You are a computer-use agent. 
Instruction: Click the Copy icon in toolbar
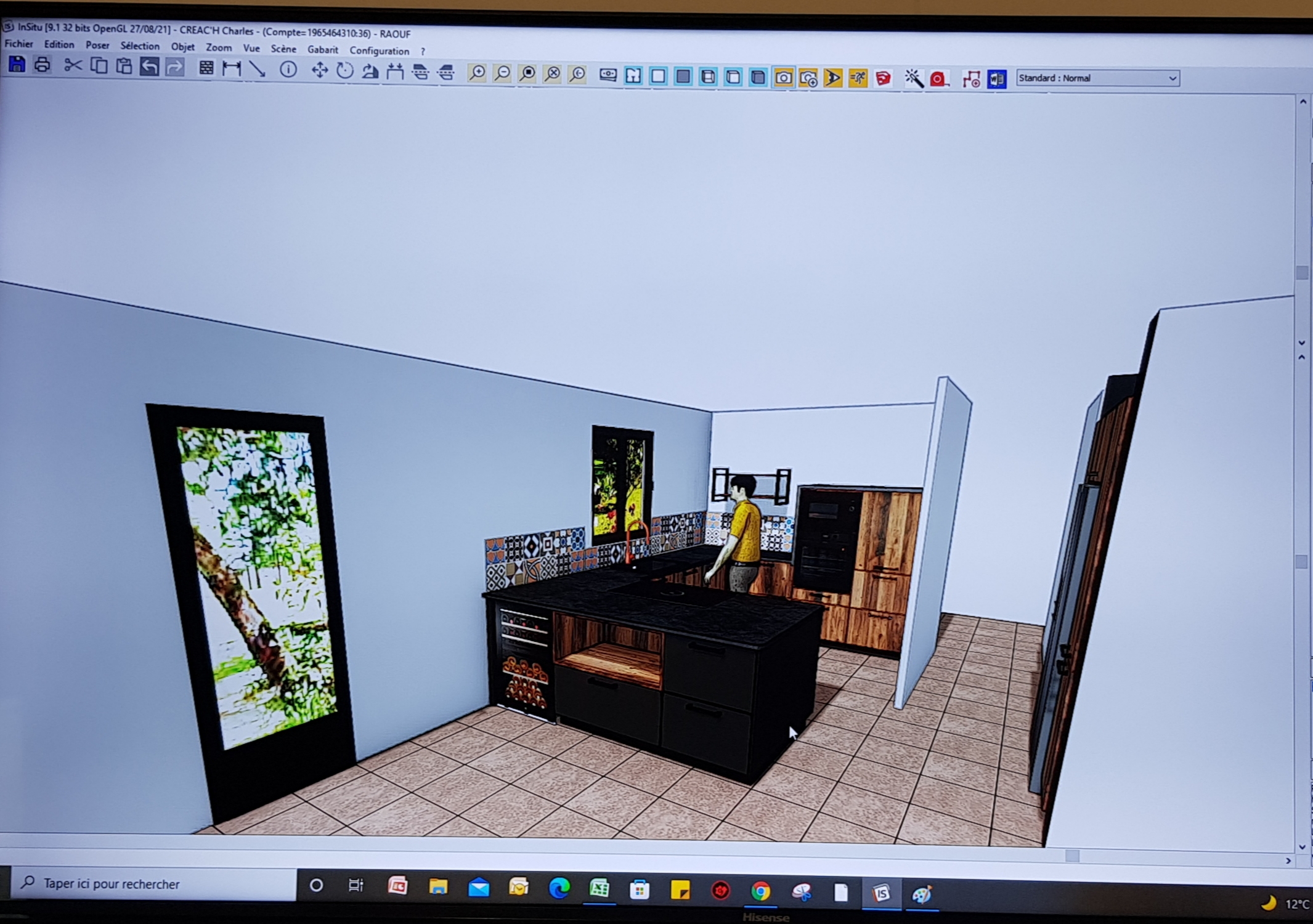coord(99,66)
